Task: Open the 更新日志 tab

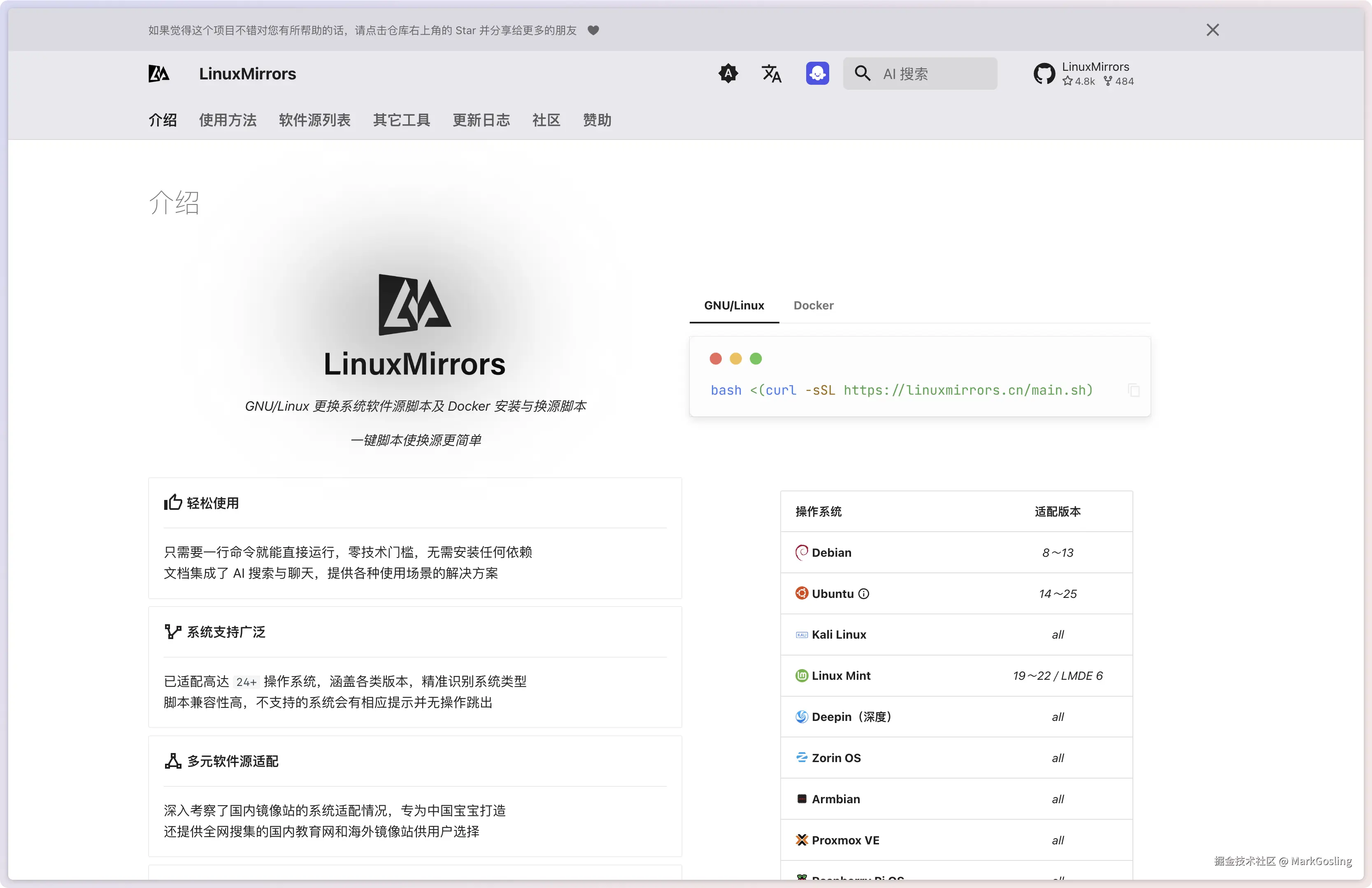Action: coord(481,120)
